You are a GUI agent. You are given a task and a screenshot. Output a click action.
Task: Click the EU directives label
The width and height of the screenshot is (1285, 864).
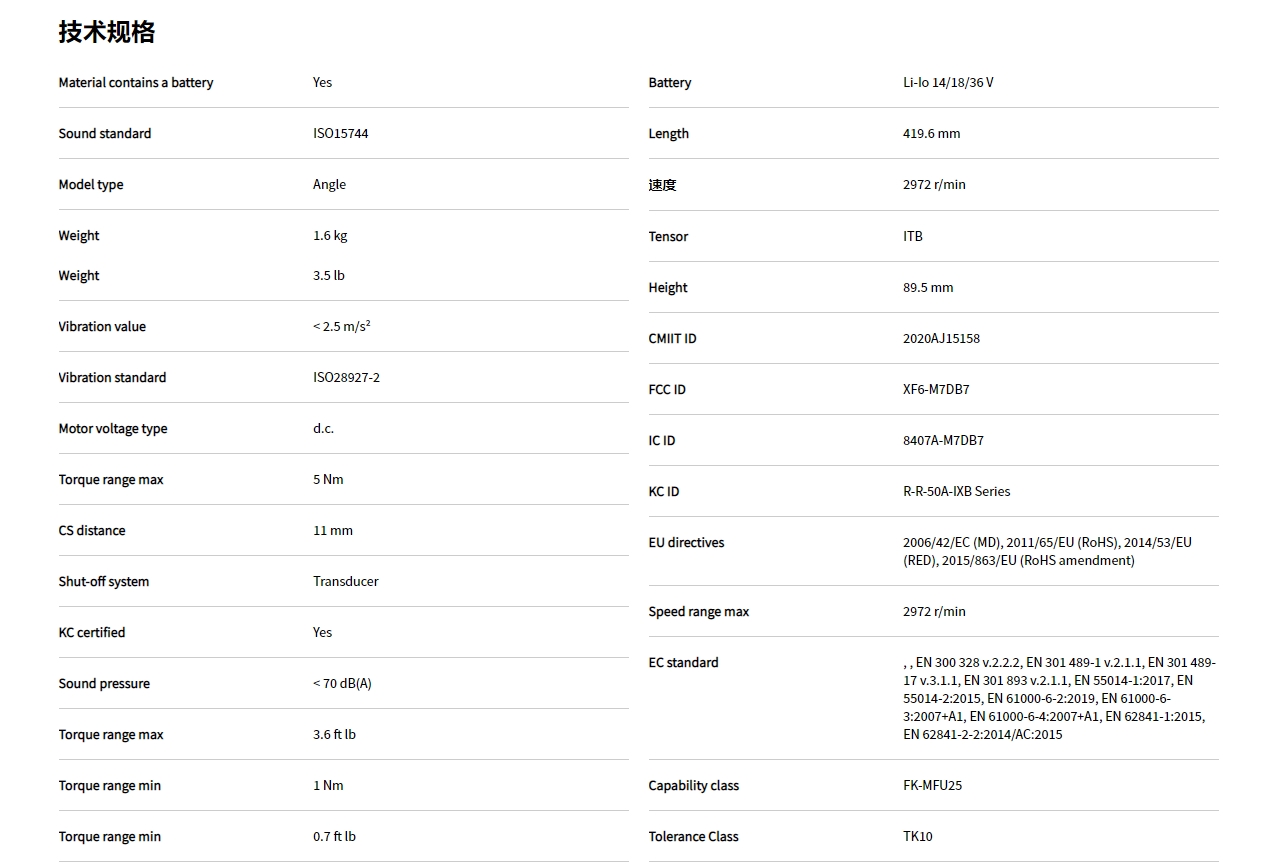pyautogui.click(x=686, y=542)
